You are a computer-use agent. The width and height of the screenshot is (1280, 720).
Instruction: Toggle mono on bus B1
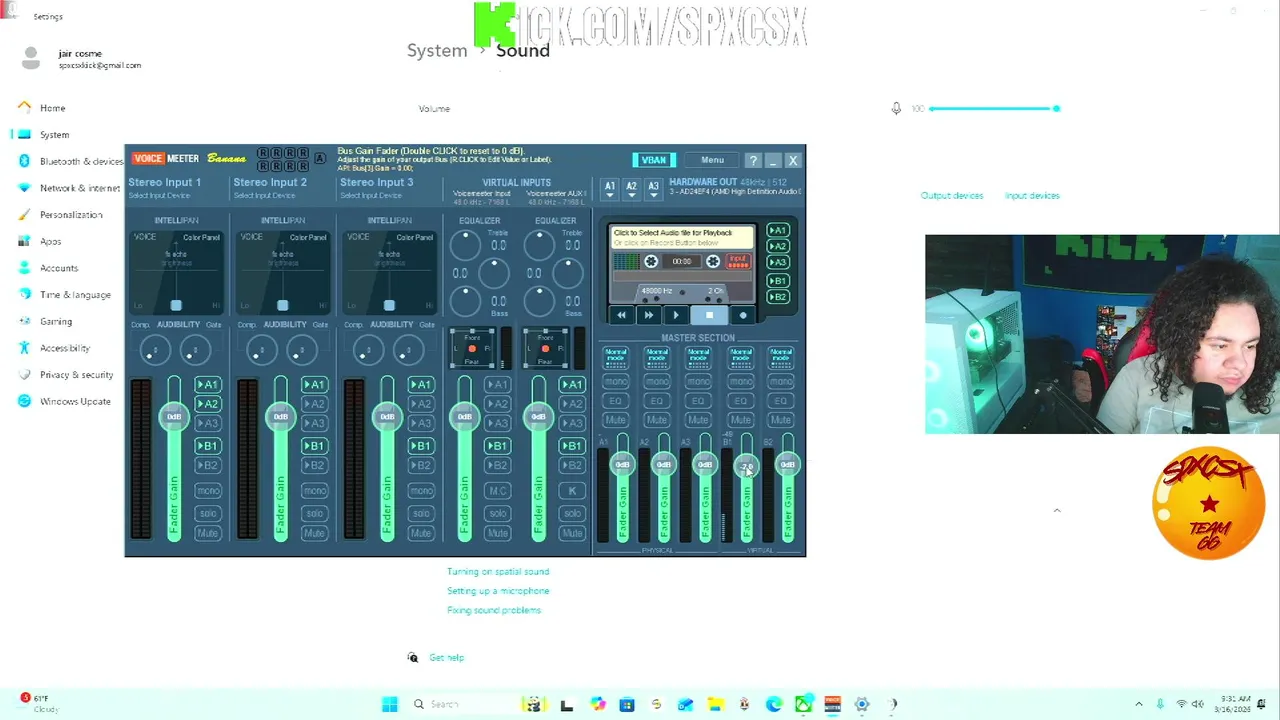(740, 382)
